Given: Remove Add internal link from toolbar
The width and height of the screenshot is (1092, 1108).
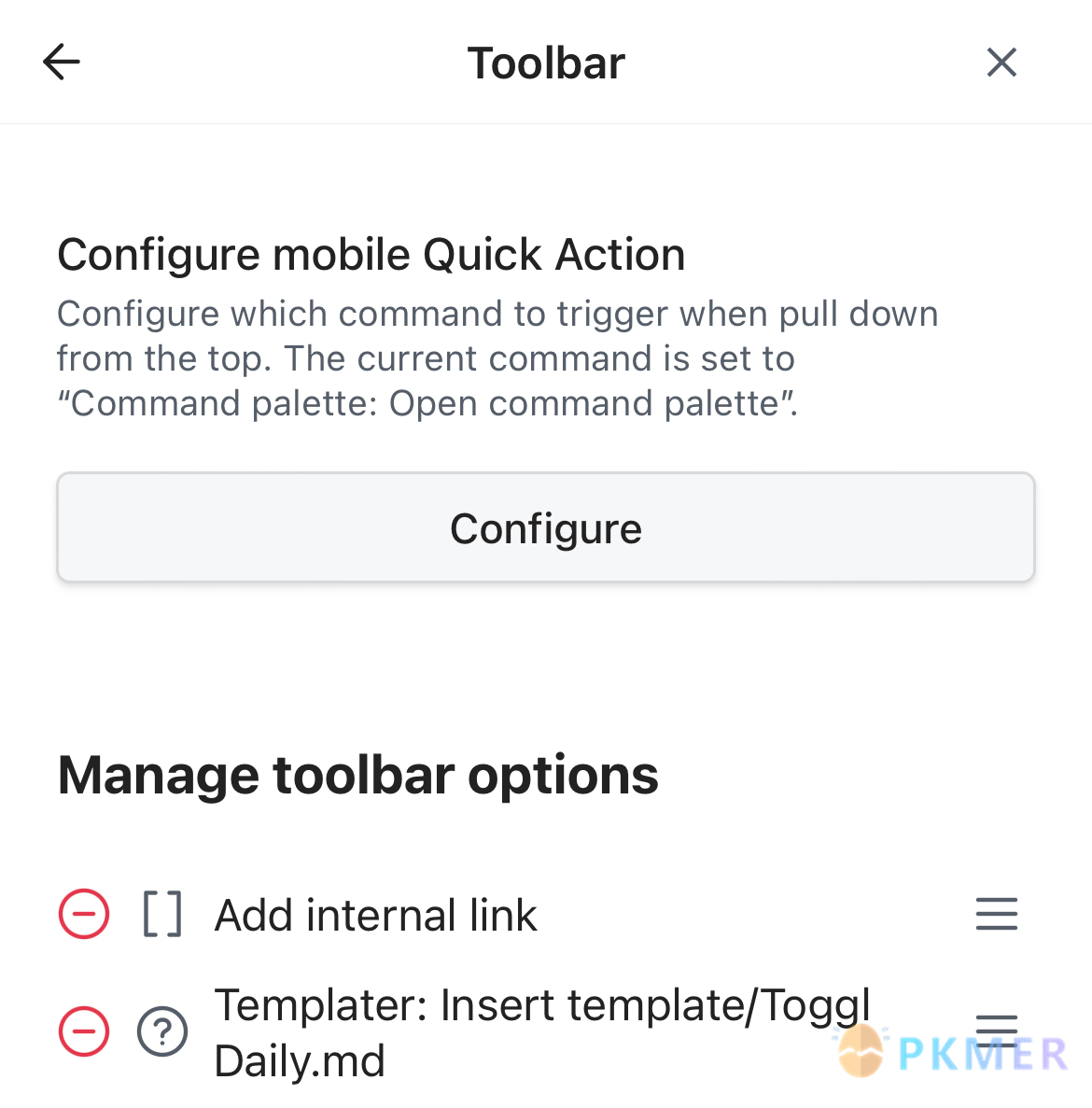Looking at the screenshot, I should (84, 914).
